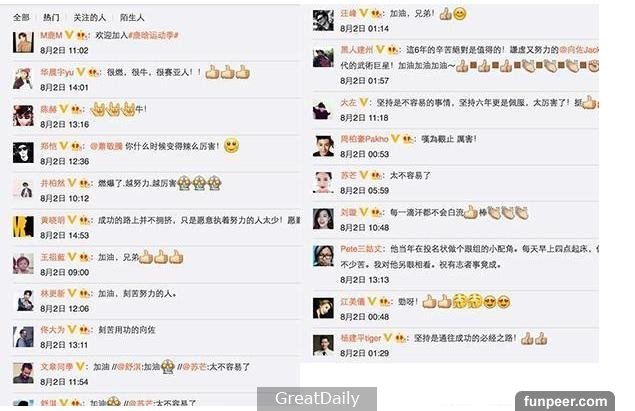The height and width of the screenshot is (411, 635).
Task: Click the @苏芒 mention in 文章同學's comment
Action: [194, 367]
